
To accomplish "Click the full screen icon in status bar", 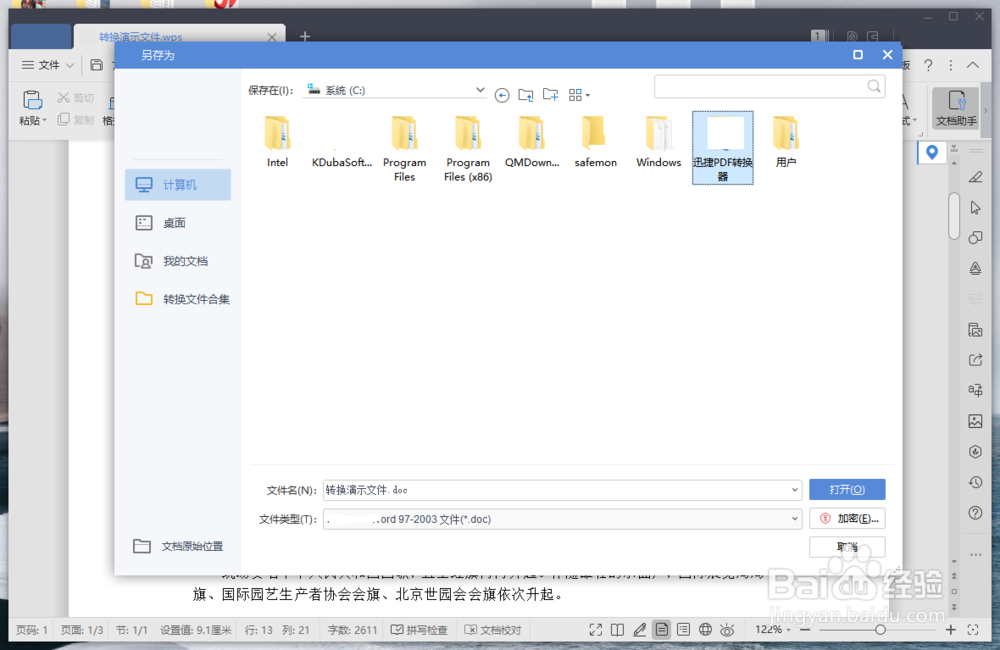I will point(595,629).
